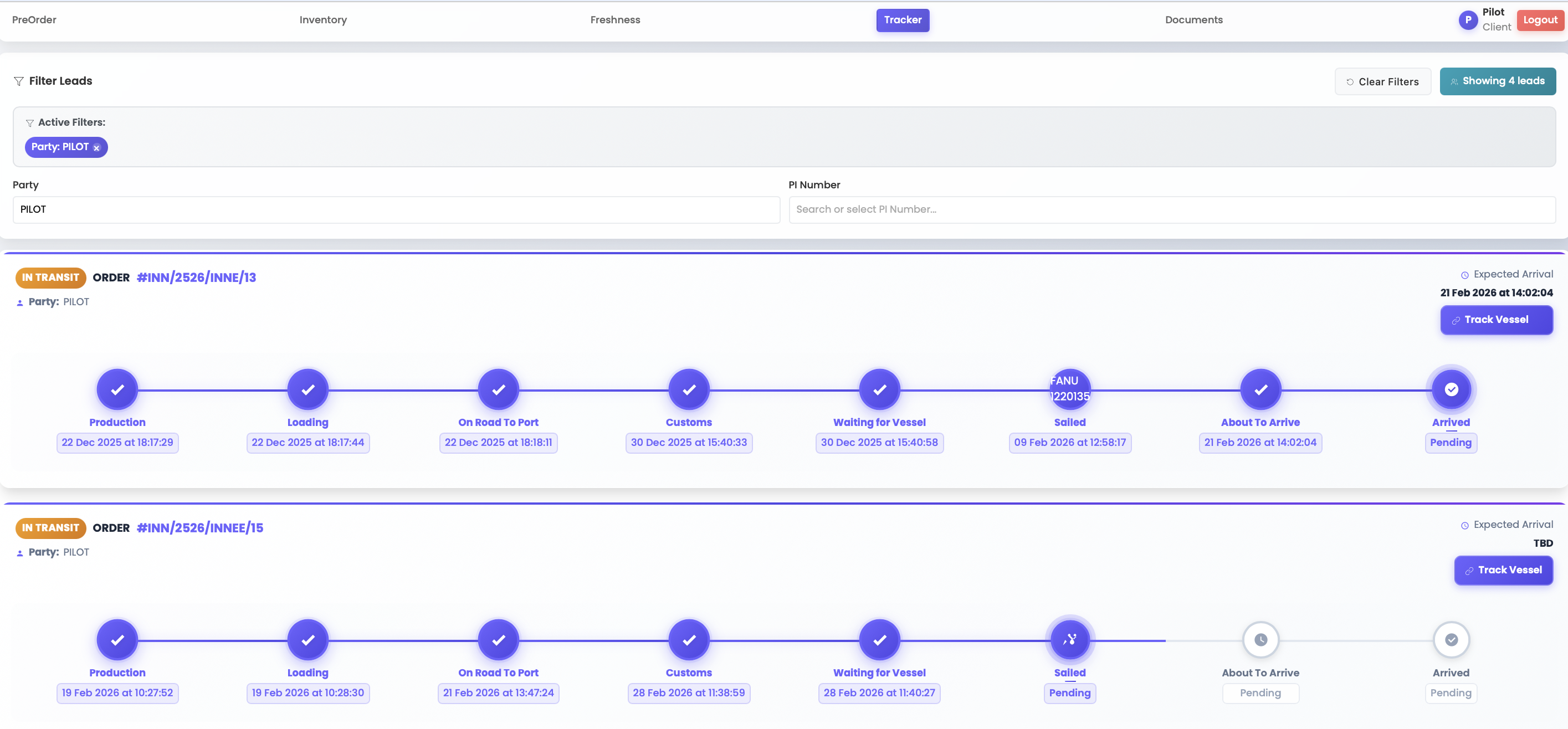Go to the Freshness tab
The image size is (1568, 729).
click(x=615, y=20)
